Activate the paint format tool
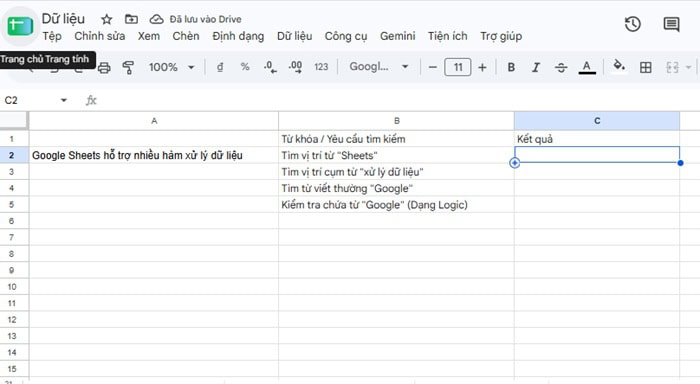Screen dimensions: 700x384 pyautogui.click(x=128, y=67)
